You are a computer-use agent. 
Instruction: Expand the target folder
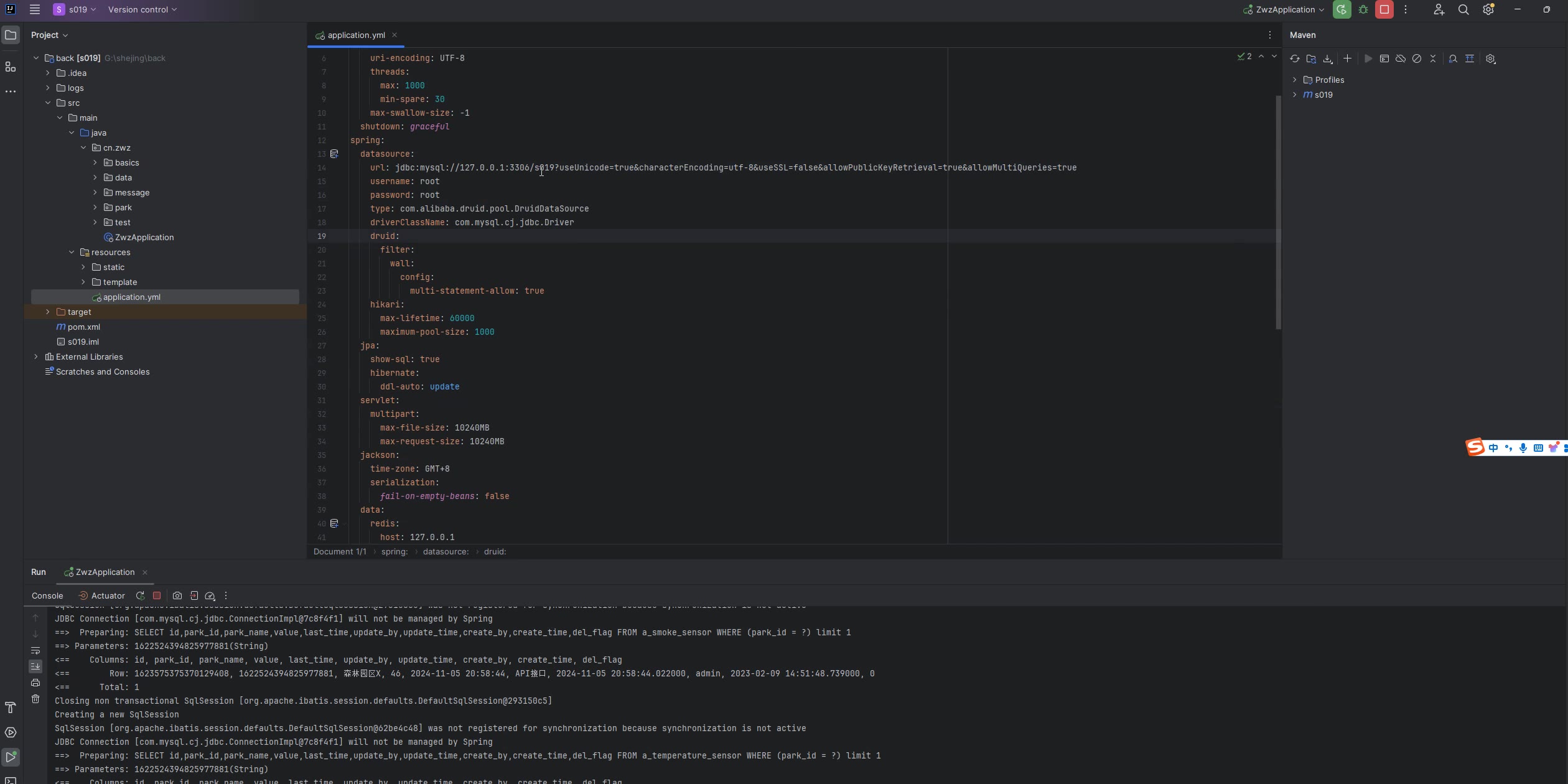(48, 312)
